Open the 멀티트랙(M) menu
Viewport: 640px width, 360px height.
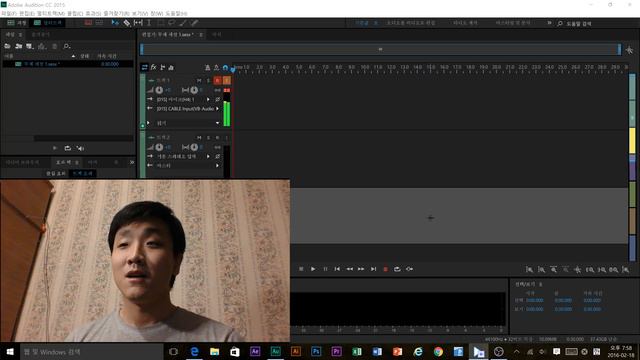(51, 13)
